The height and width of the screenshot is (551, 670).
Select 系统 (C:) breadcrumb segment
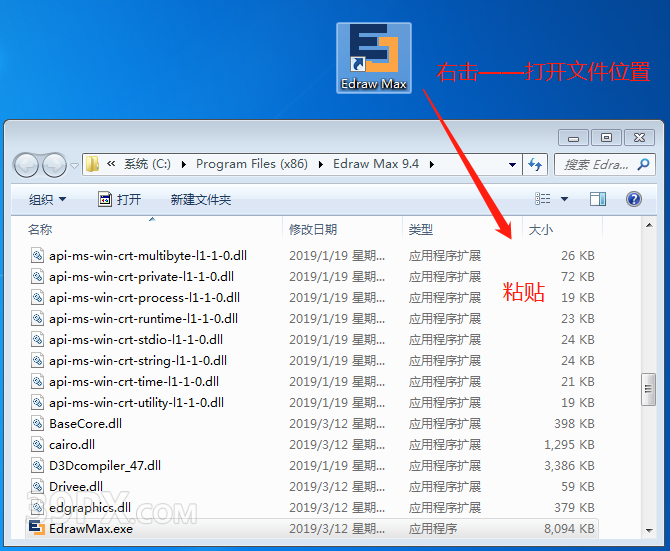147,164
